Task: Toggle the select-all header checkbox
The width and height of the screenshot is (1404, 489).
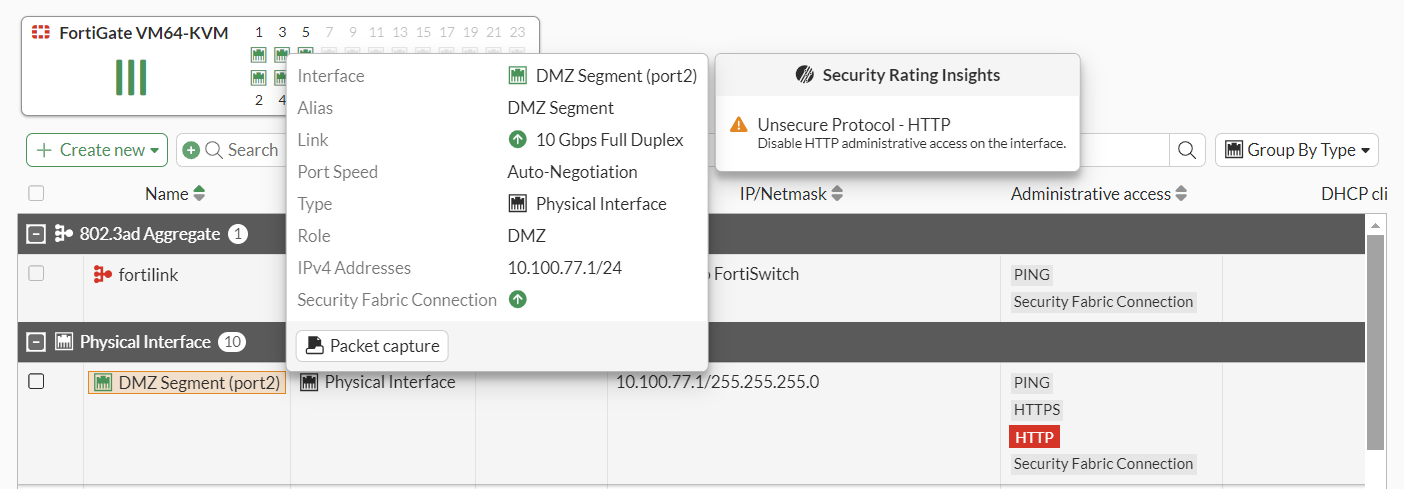Action: [x=36, y=194]
